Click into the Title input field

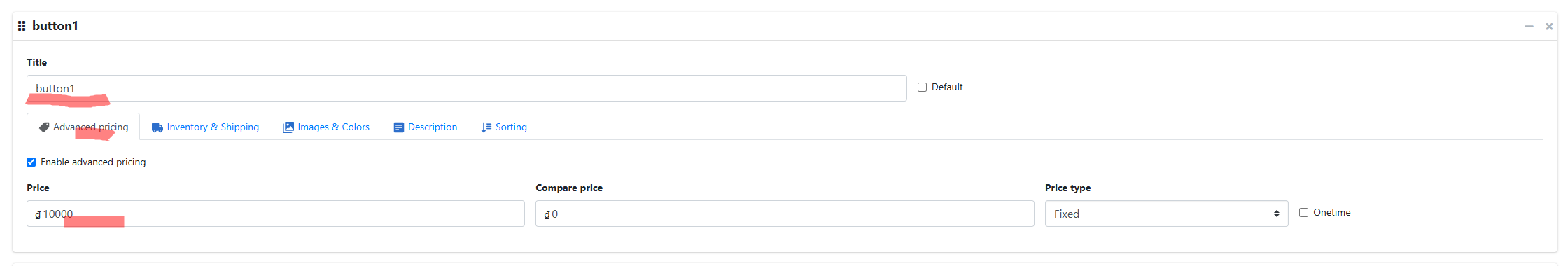point(467,88)
